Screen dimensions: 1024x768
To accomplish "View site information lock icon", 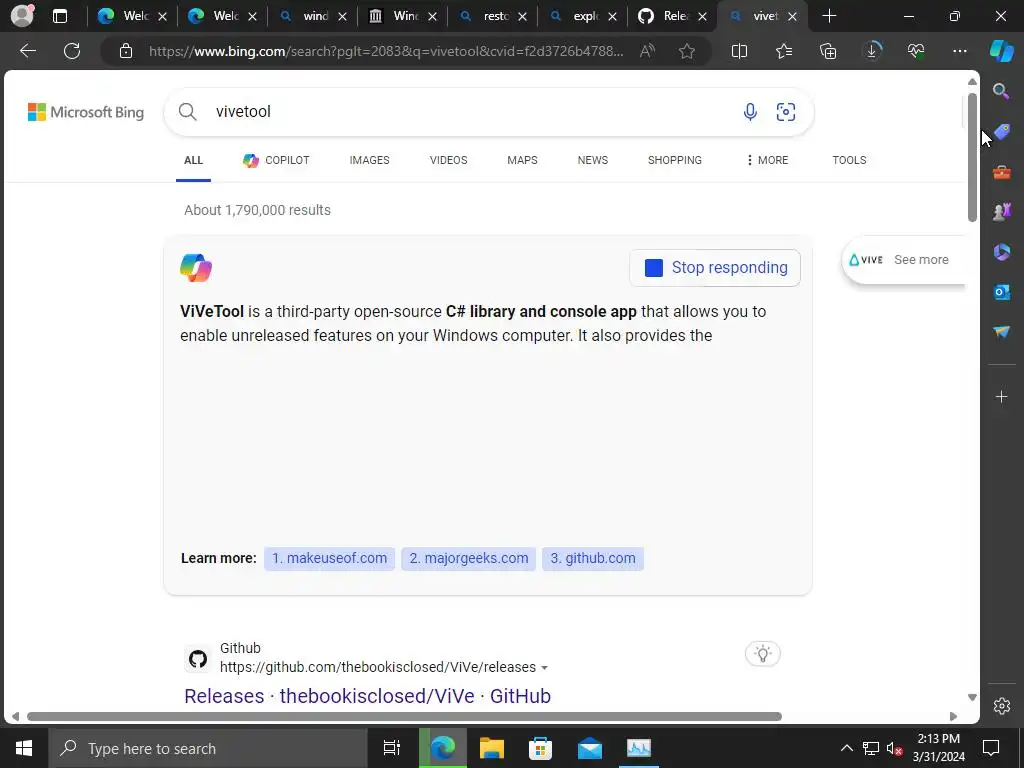I will 126,51.
